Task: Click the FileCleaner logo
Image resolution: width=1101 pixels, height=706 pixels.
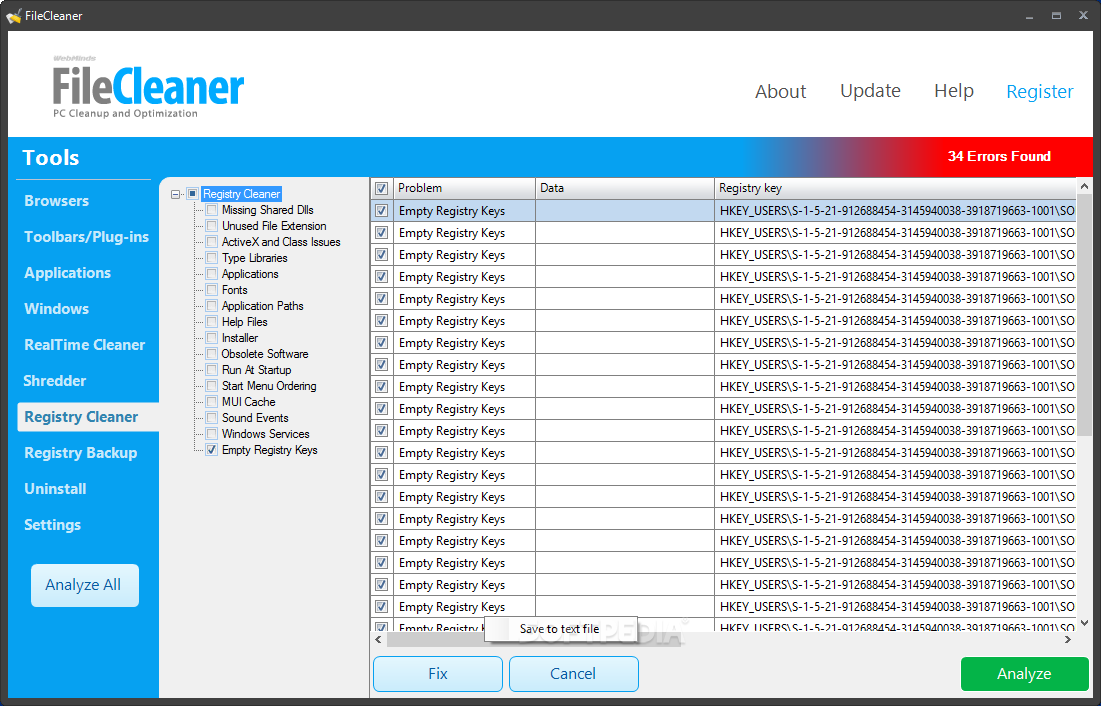Action: click(x=148, y=89)
